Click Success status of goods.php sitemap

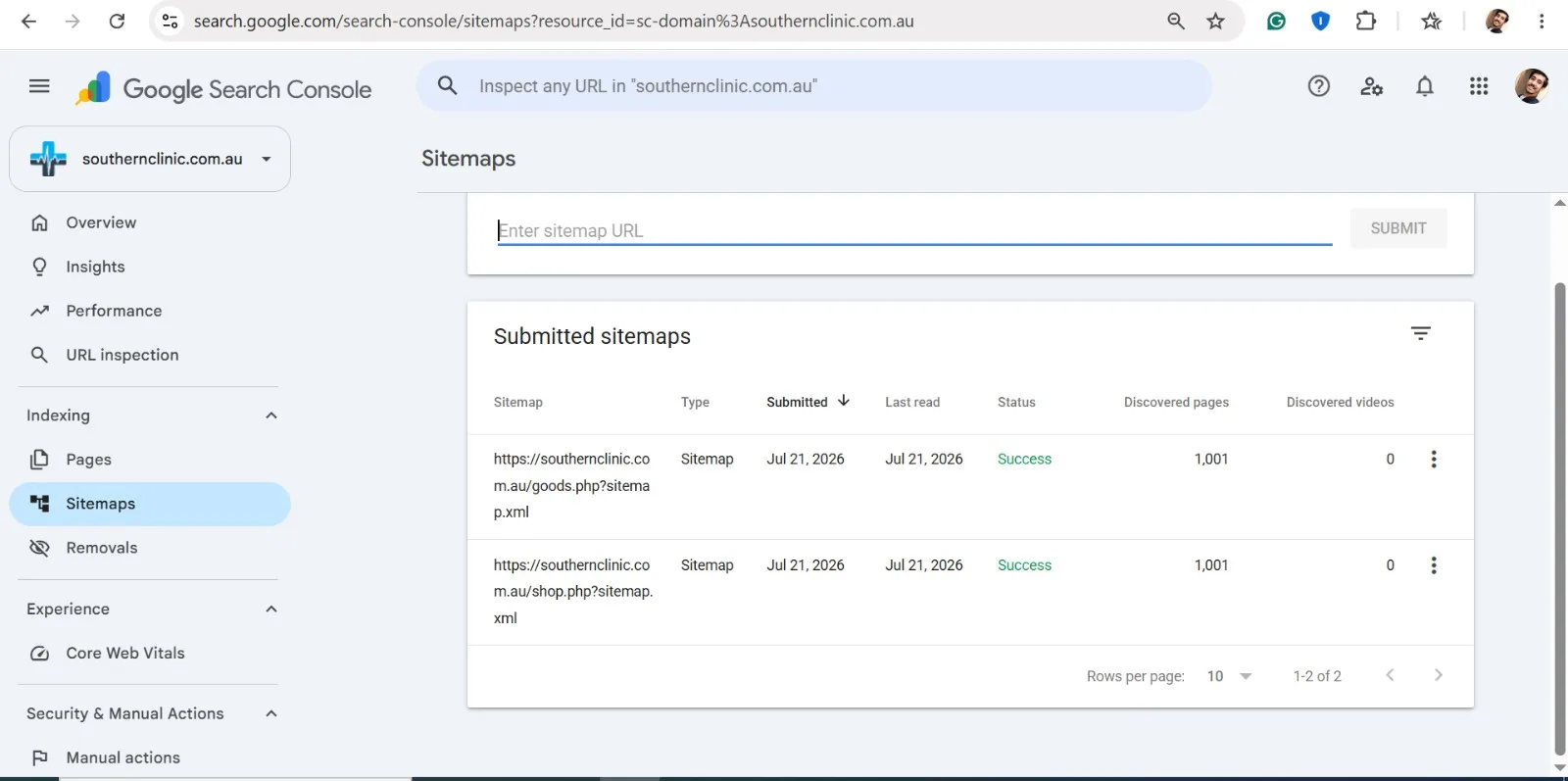pyautogui.click(x=1024, y=459)
